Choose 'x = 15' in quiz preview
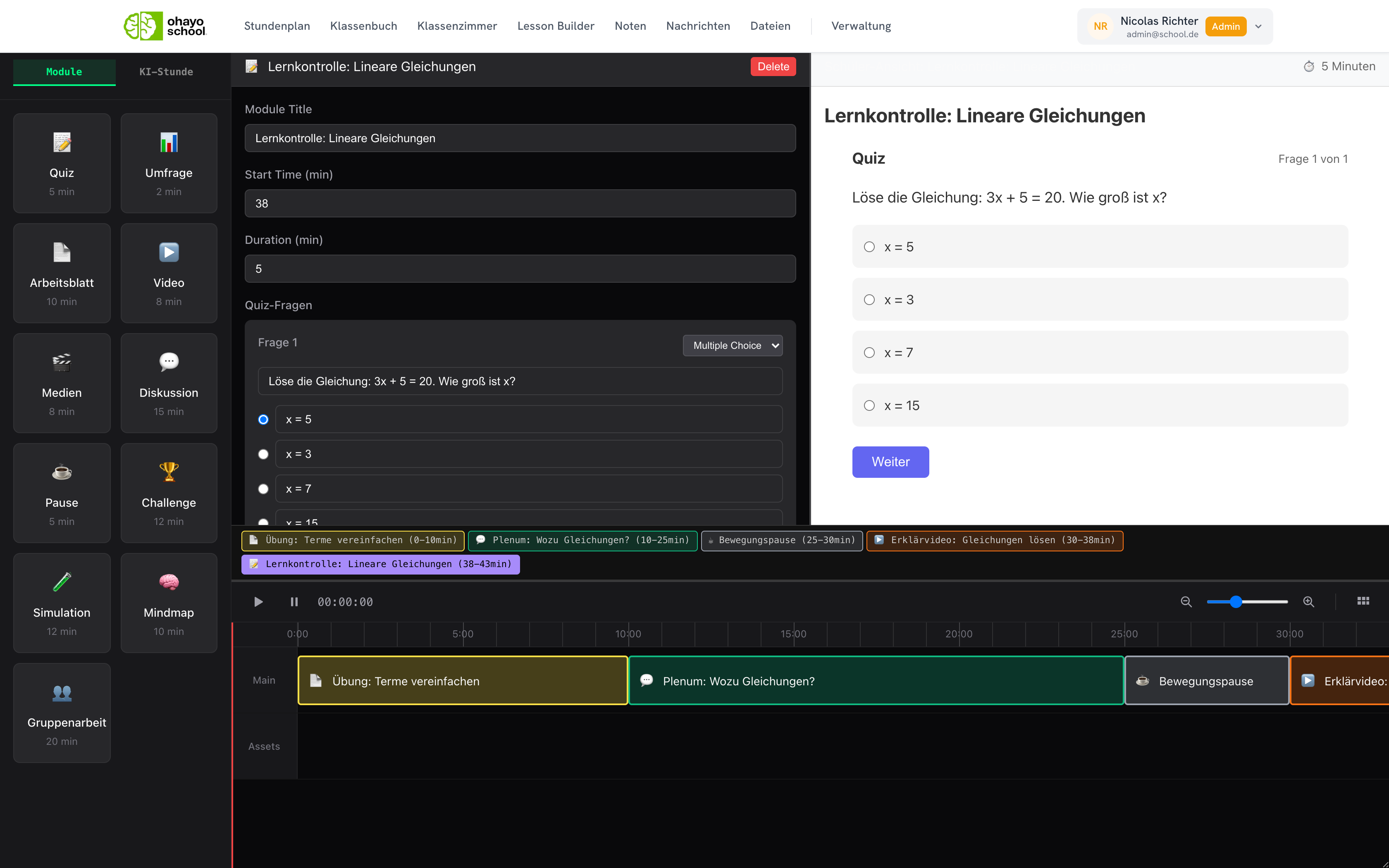Image resolution: width=1389 pixels, height=868 pixels. 1100,405
